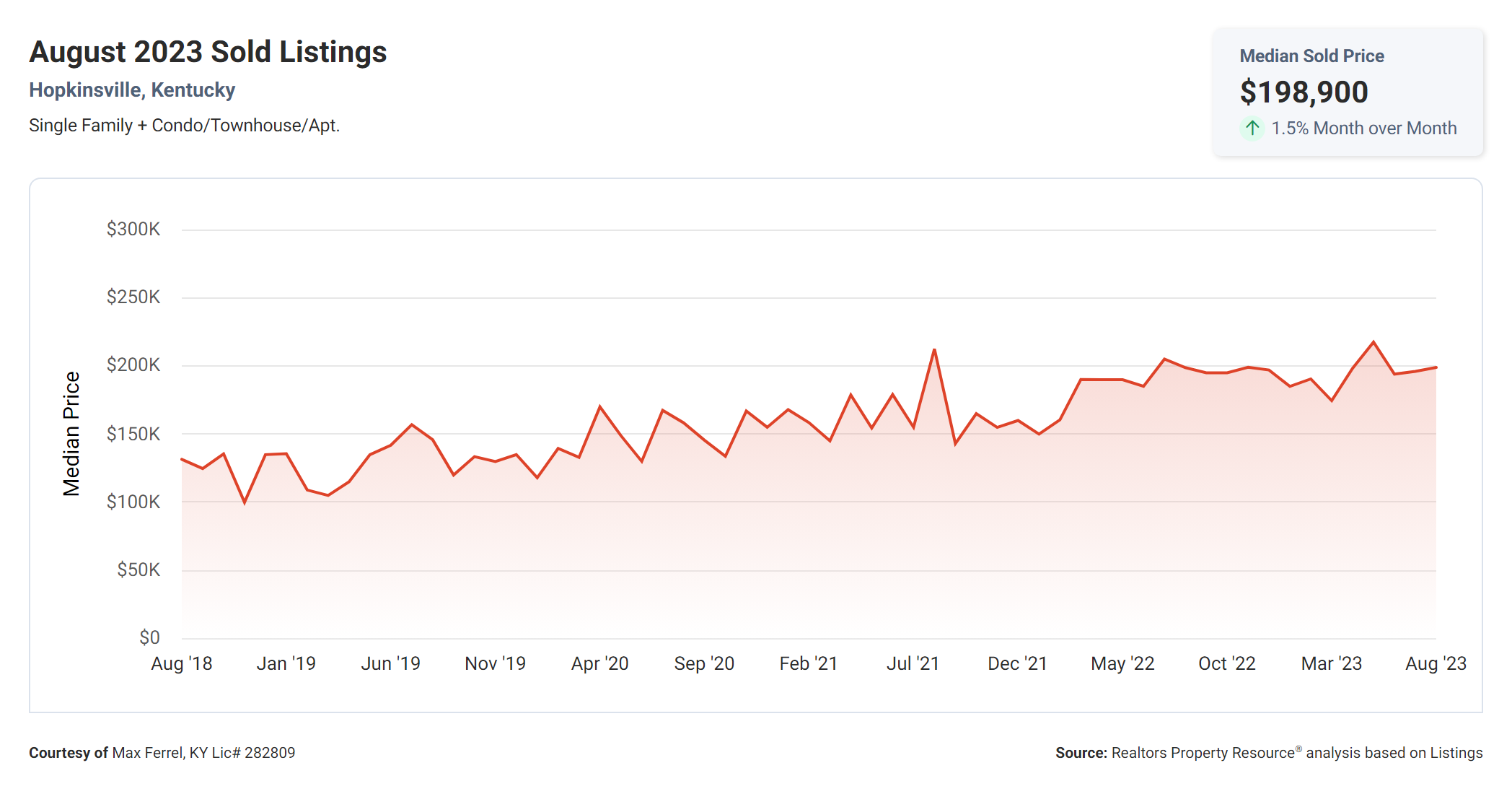Click the Single Family + Condo/Townhouse/Apt. text
This screenshot has width=1512, height=794.
point(184,126)
